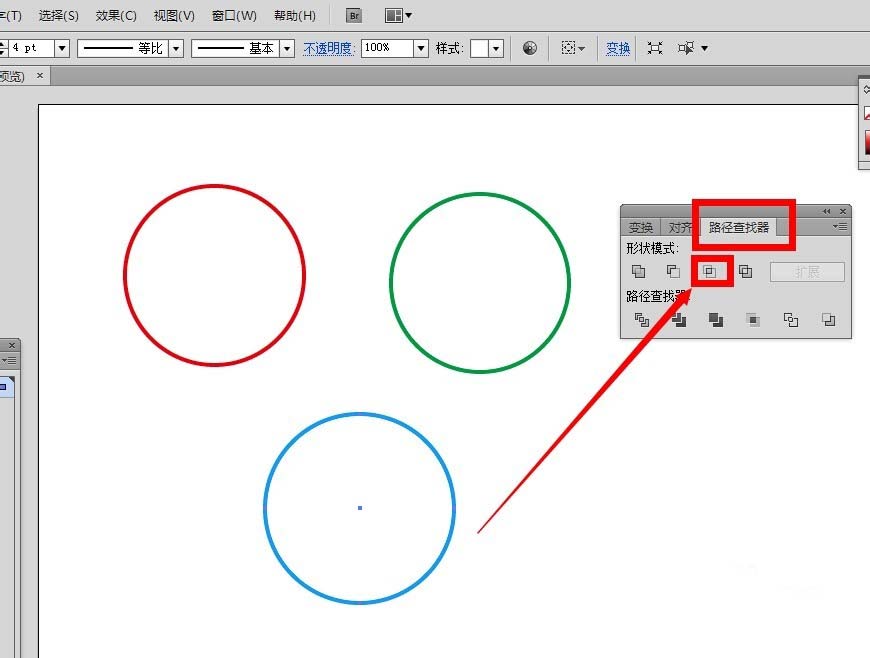This screenshot has height=658, width=870.
Task: Open the 帮助(H) menu
Action: (295, 16)
